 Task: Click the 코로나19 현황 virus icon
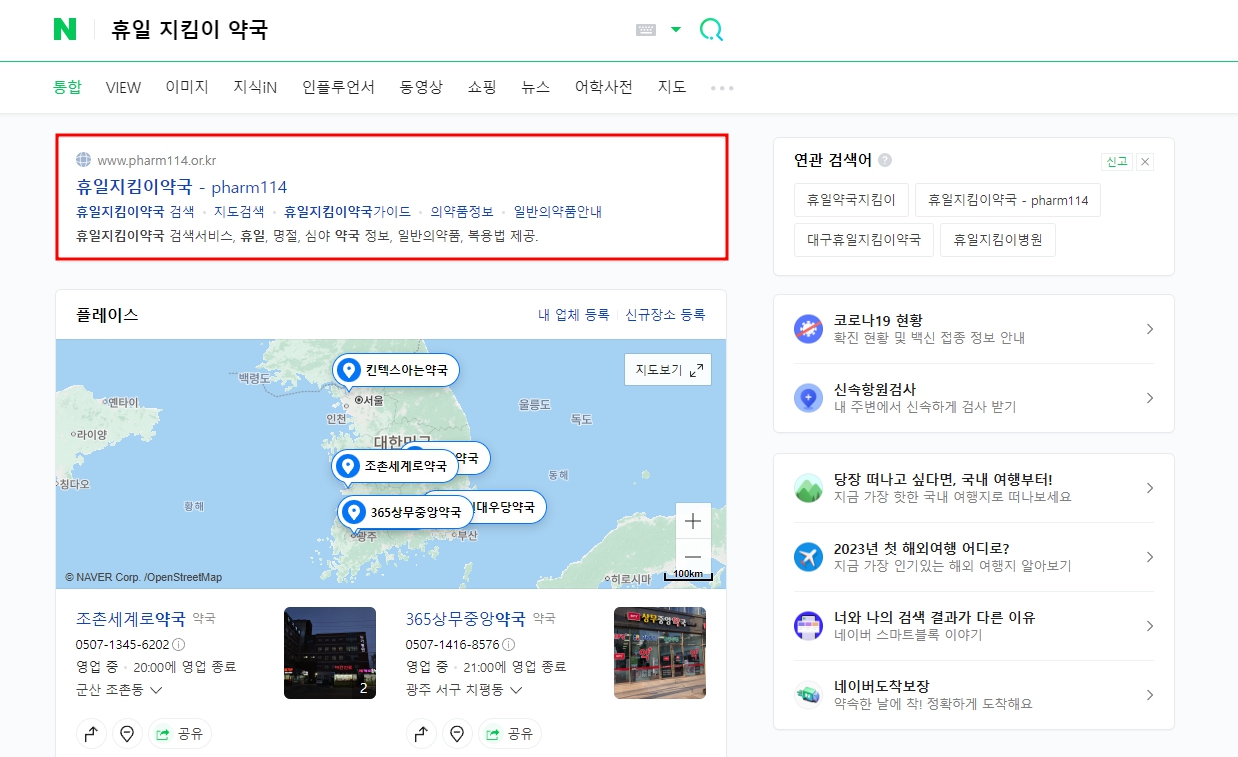pos(808,329)
